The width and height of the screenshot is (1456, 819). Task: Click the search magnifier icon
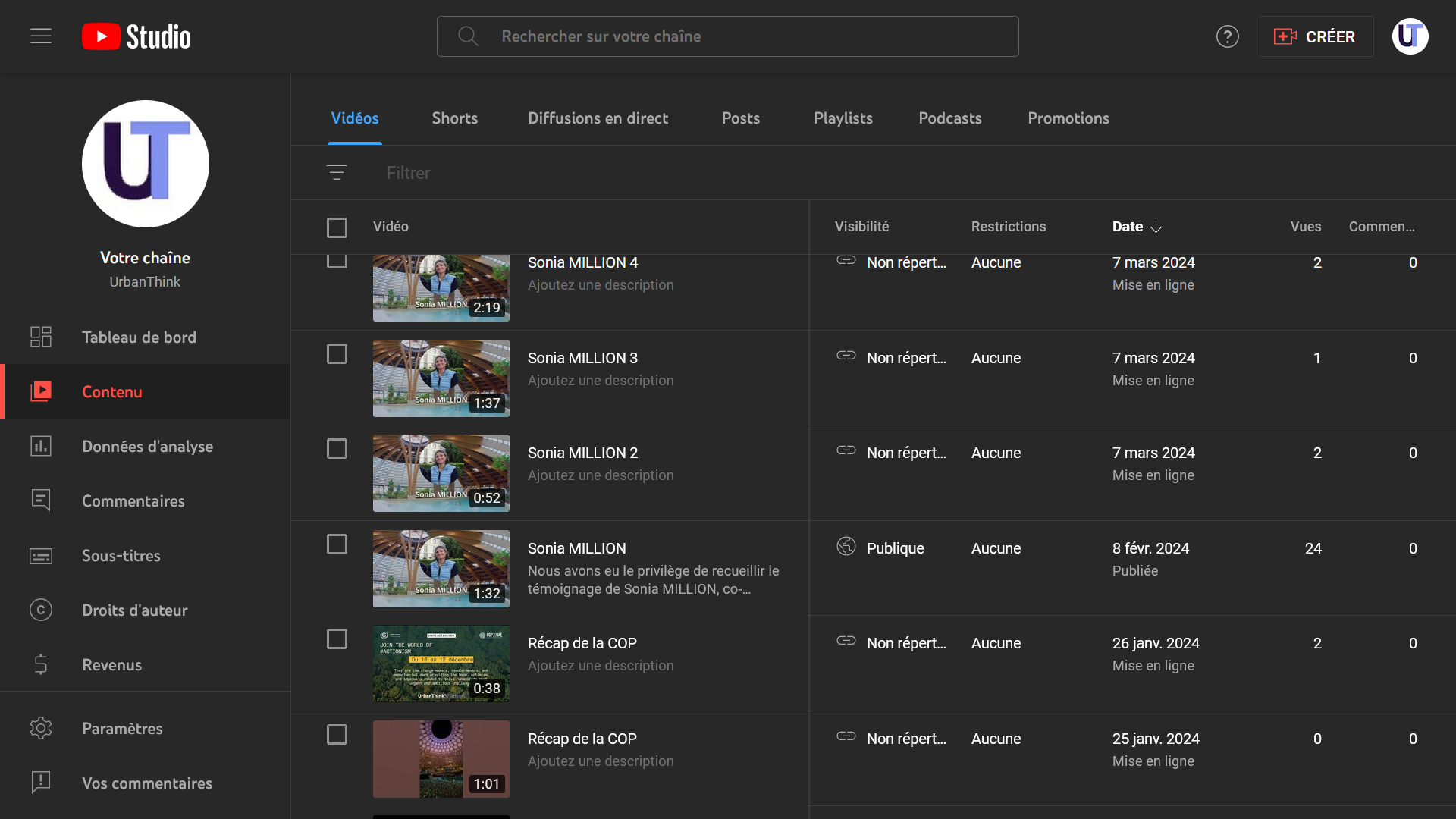[x=468, y=36]
